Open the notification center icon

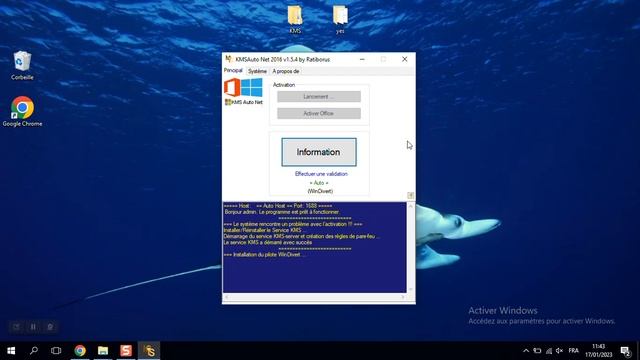coord(625,351)
